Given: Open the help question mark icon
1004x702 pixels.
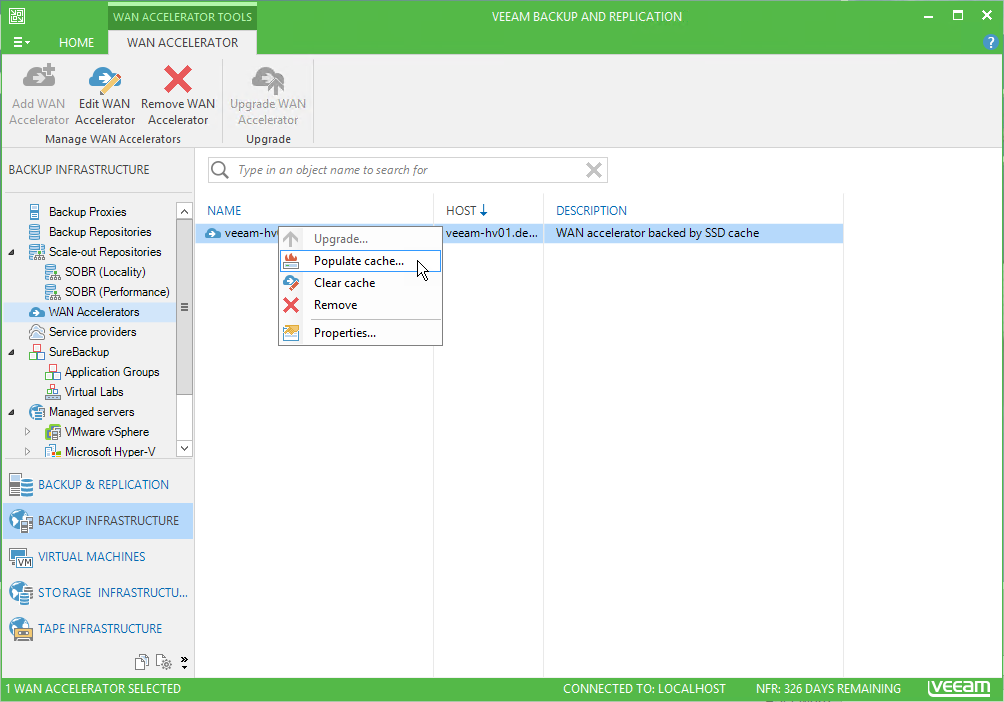Looking at the screenshot, I should point(990,43).
